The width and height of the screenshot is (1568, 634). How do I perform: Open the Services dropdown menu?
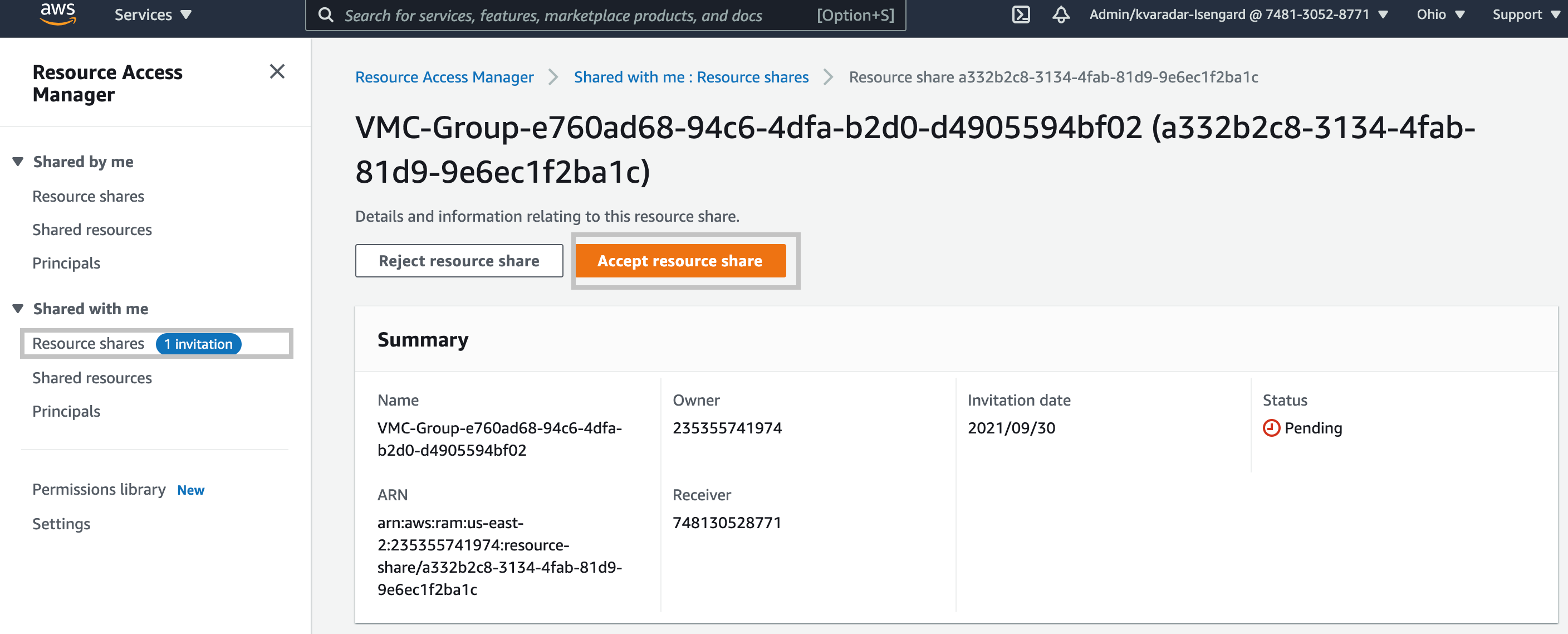152,14
